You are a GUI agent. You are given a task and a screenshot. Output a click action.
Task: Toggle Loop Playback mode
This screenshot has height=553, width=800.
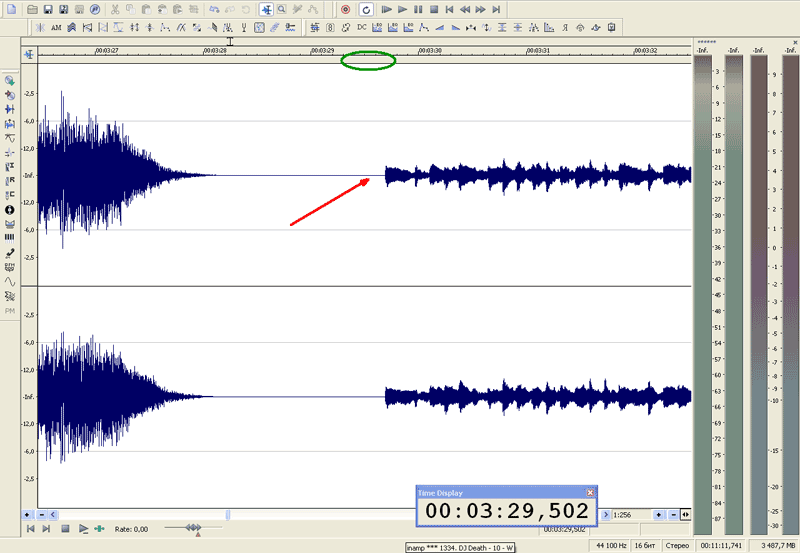pos(366,8)
